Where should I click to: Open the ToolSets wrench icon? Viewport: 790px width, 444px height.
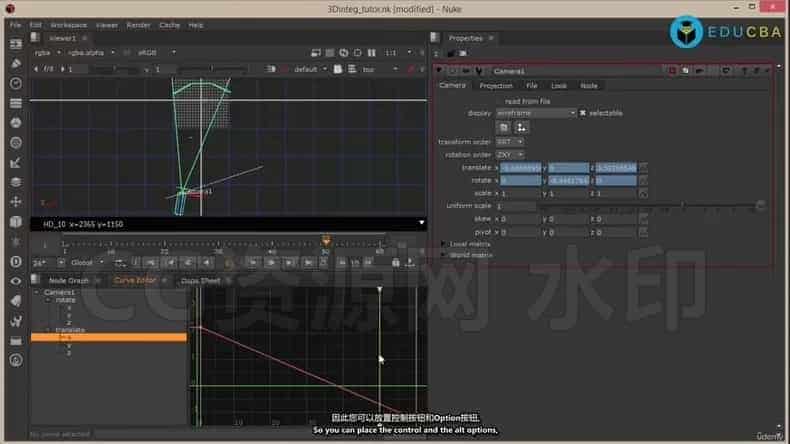point(16,321)
